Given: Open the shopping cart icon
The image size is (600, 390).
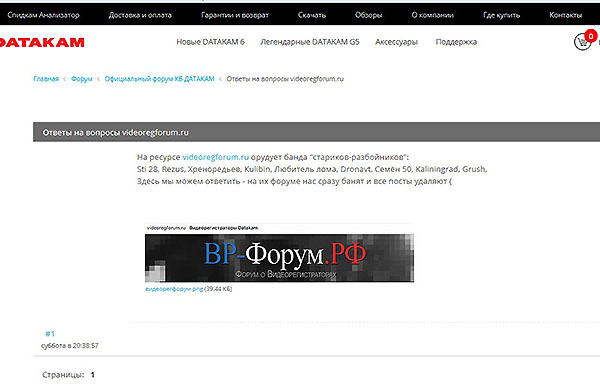Looking at the screenshot, I should [x=582, y=41].
